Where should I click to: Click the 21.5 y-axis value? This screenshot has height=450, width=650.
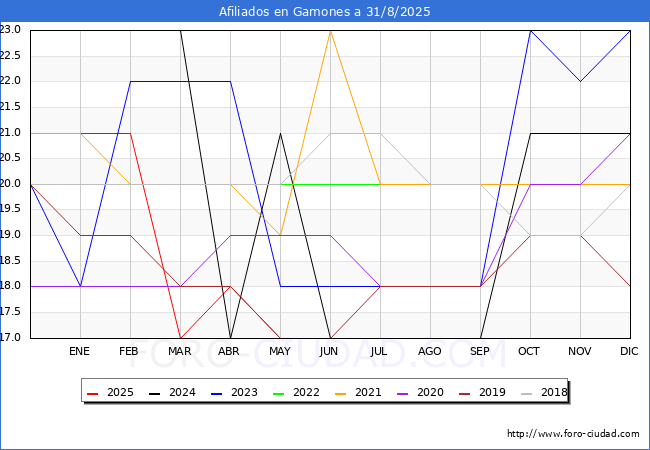10,107
